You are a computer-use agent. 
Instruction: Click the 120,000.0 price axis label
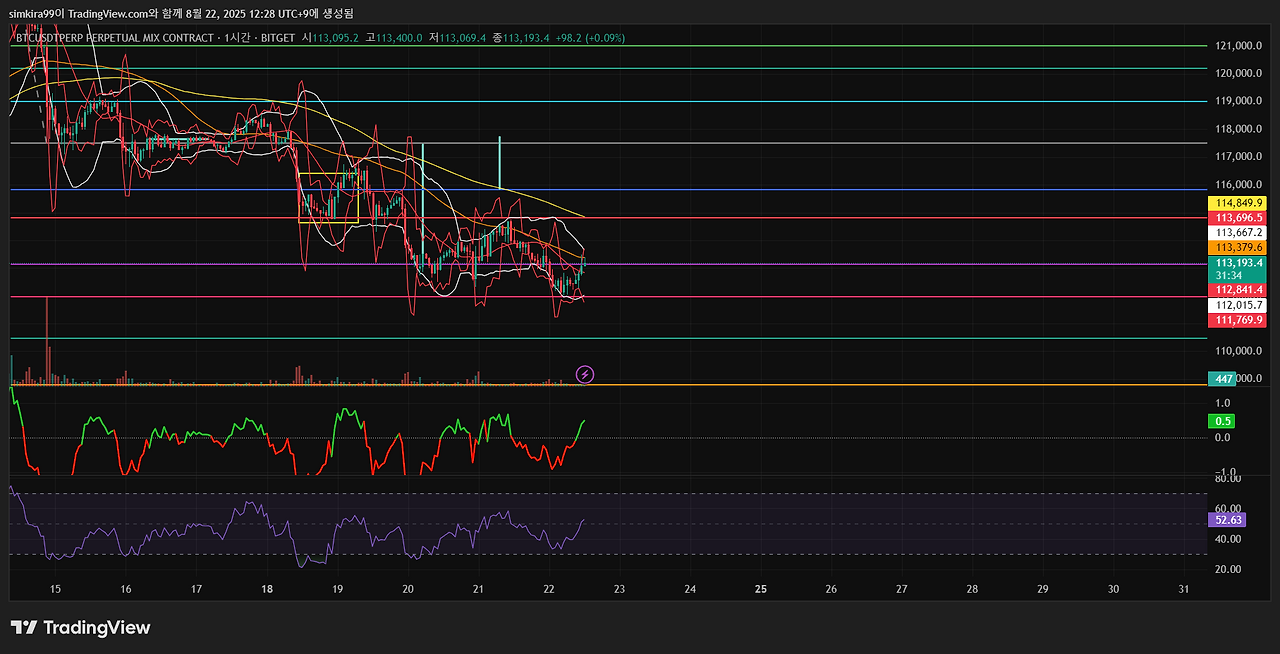(1240, 73)
